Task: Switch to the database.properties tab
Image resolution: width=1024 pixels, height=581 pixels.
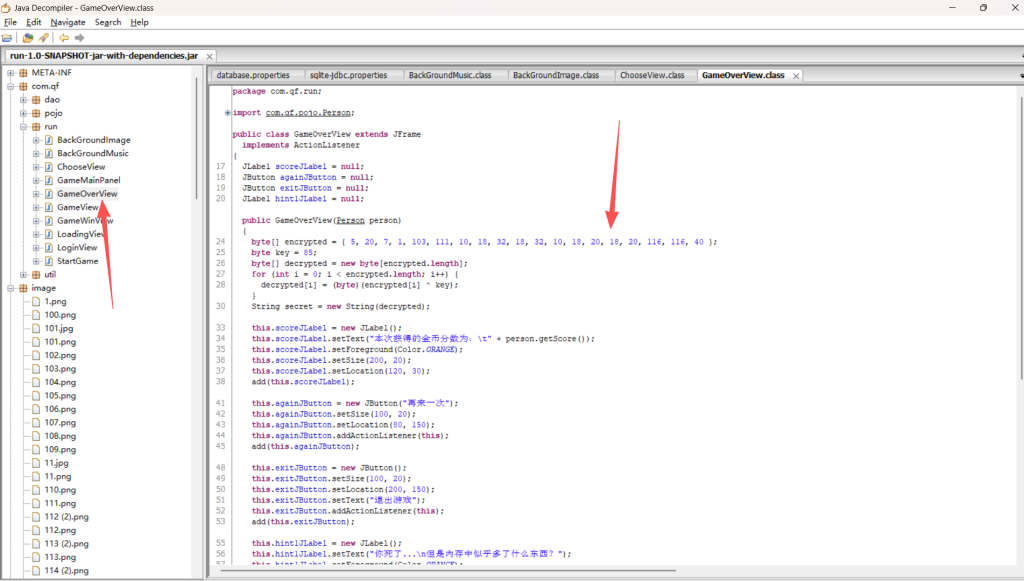Action: [252, 75]
